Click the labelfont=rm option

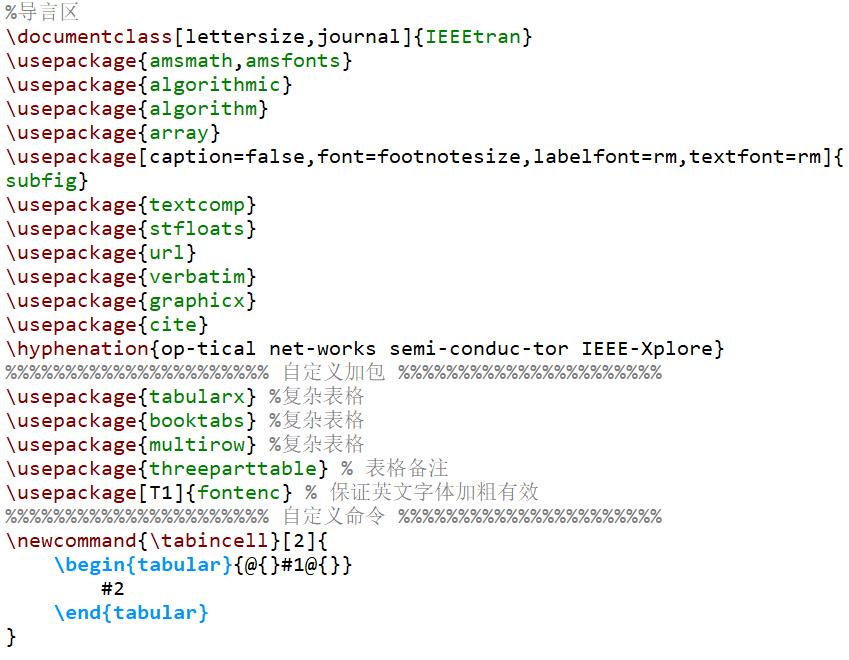605,157
